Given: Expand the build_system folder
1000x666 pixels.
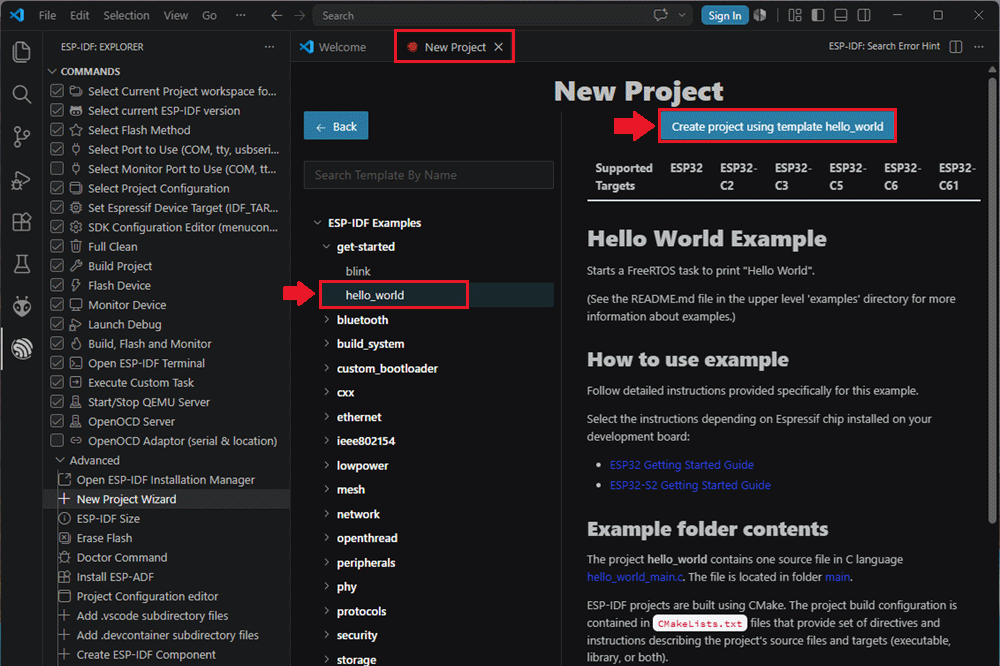Looking at the screenshot, I should (x=327, y=344).
